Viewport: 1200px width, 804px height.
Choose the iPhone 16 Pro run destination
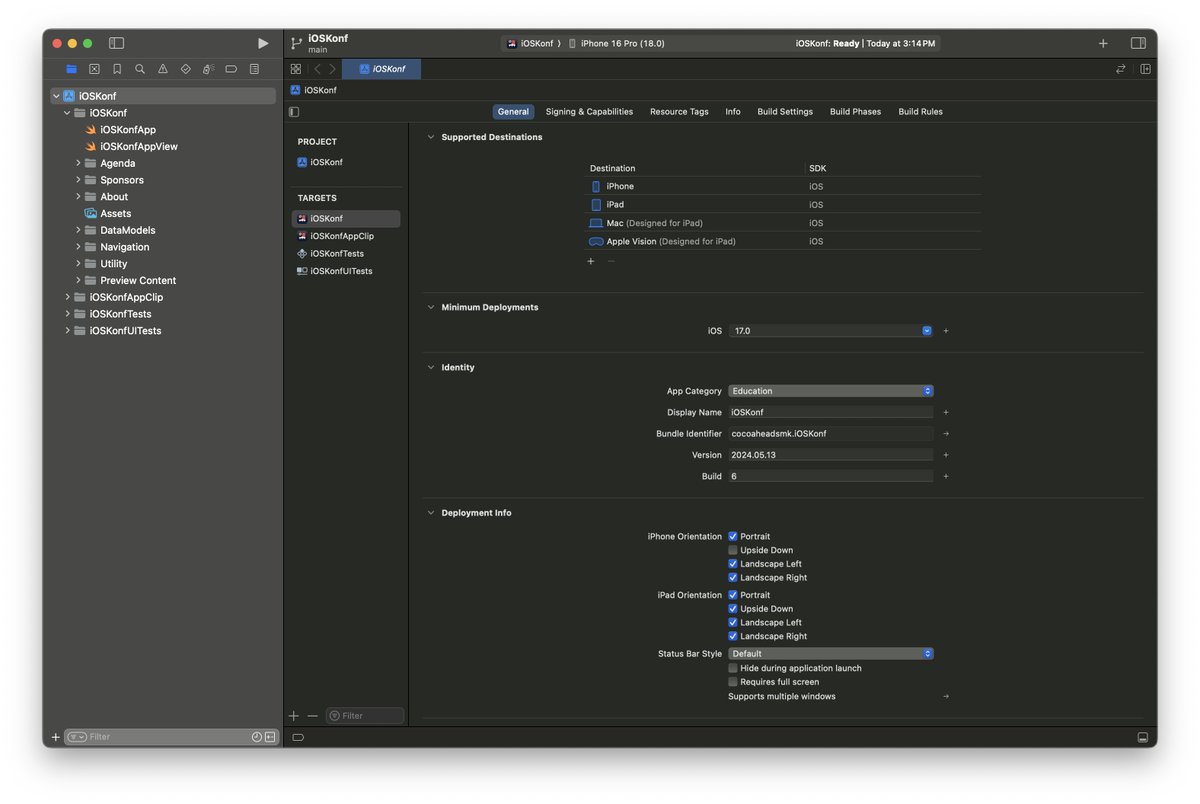click(x=616, y=44)
